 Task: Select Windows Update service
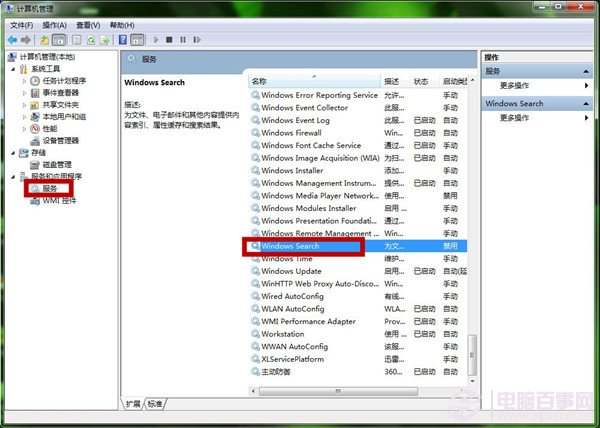coord(359,271)
